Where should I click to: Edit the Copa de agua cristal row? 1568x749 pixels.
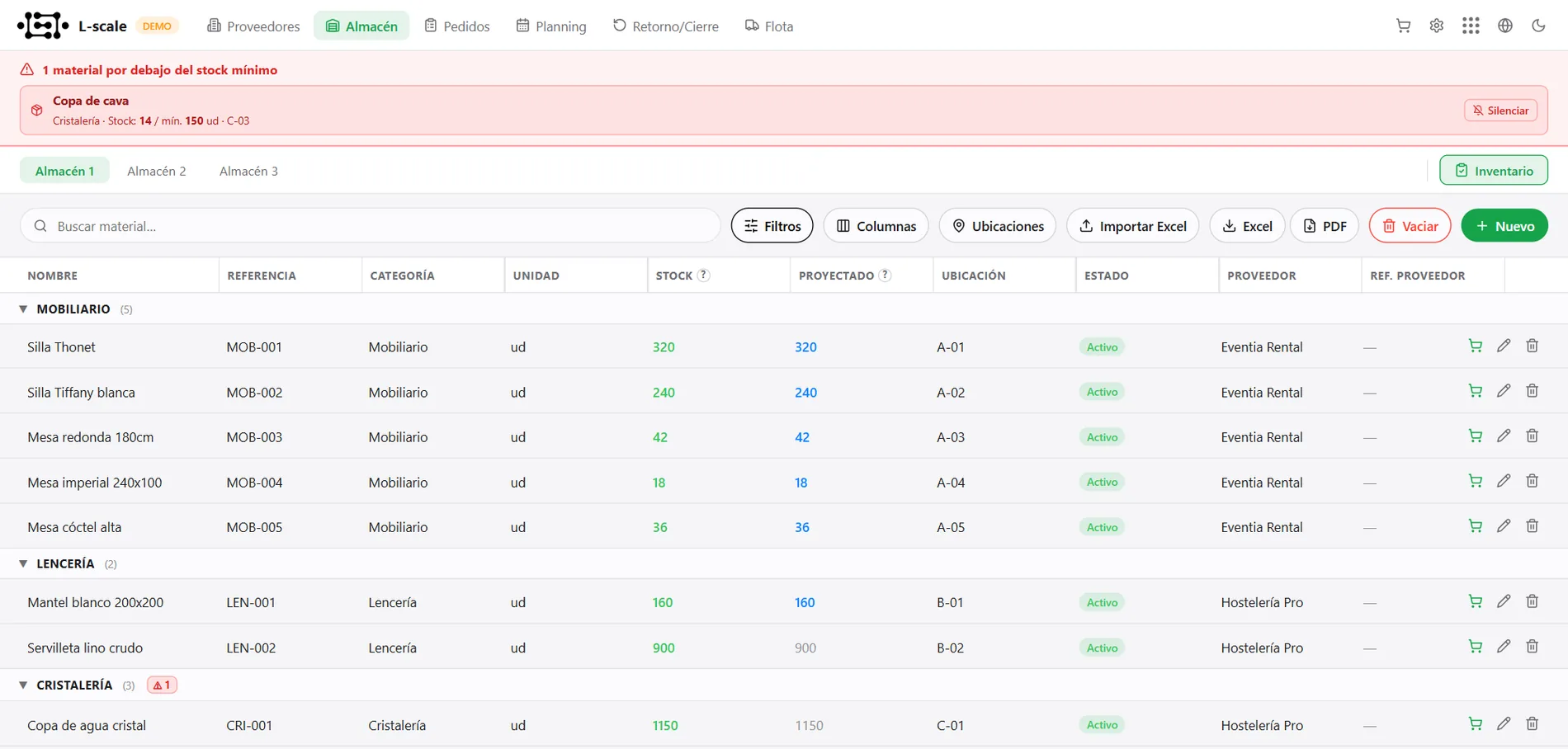(1504, 724)
